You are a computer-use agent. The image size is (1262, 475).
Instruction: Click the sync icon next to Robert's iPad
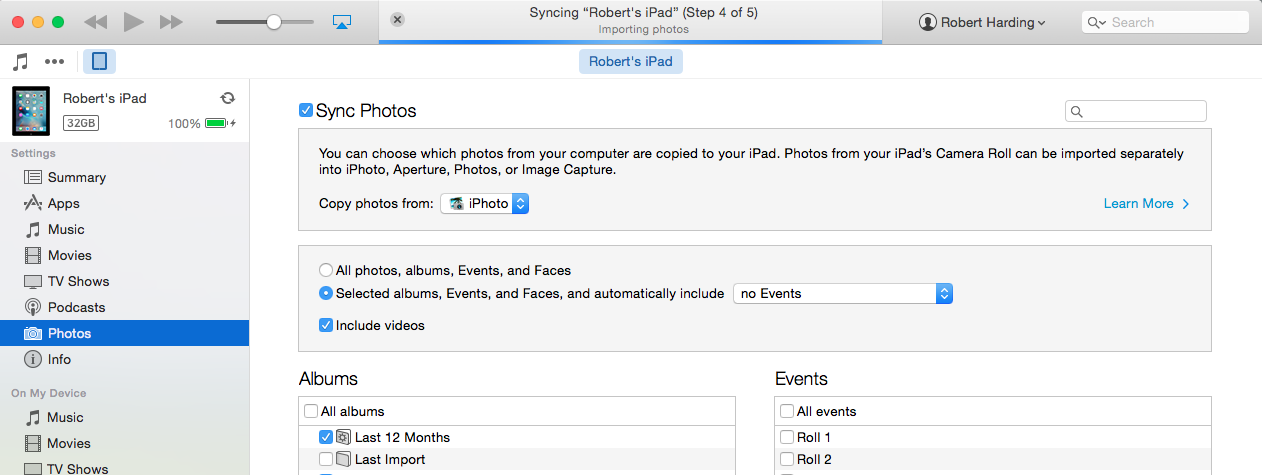[227, 98]
